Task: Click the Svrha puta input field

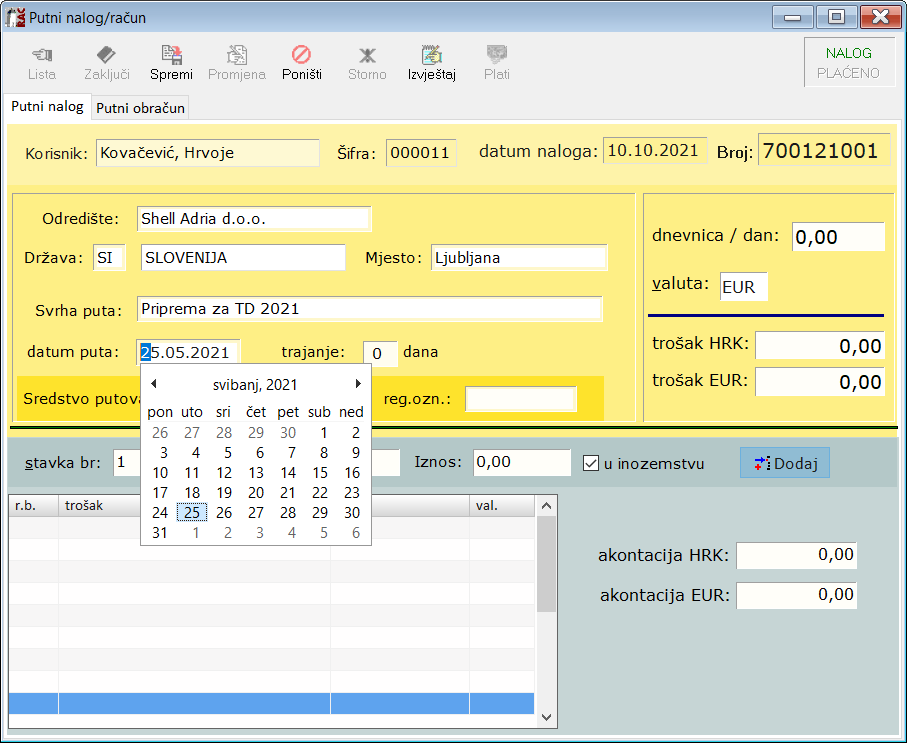Action: (x=369, y=308)
